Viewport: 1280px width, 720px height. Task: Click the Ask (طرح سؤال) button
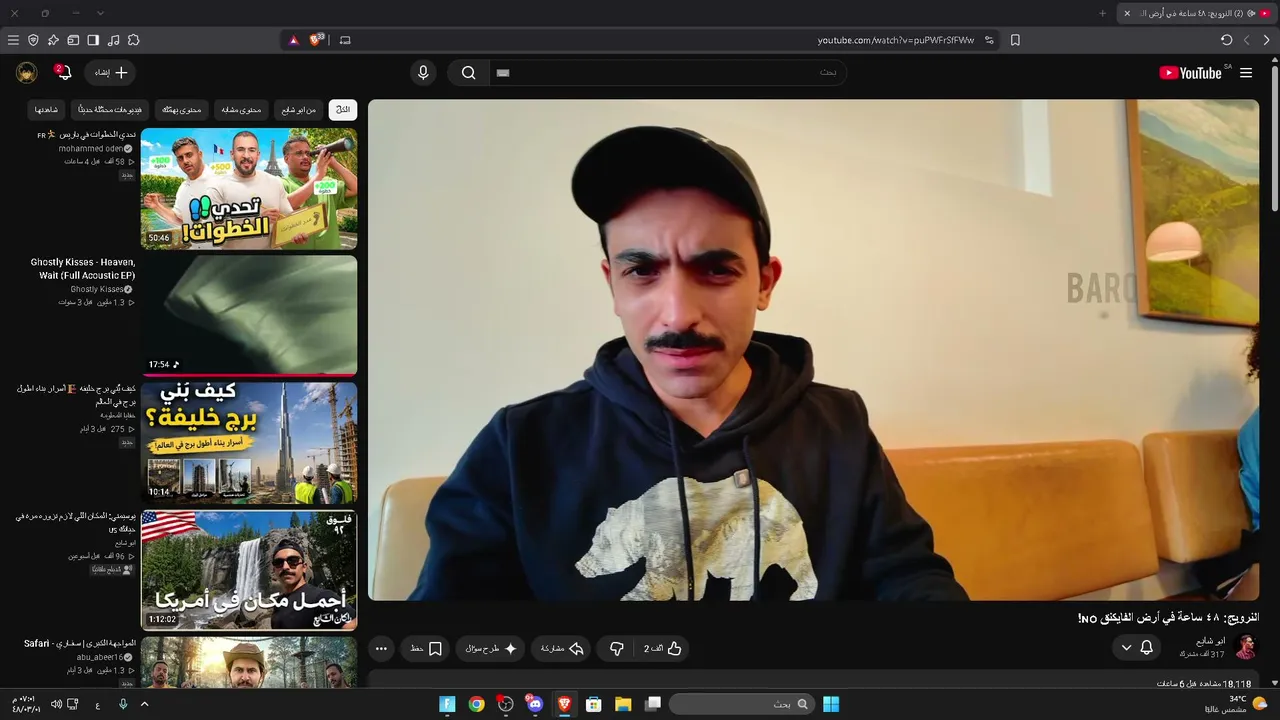[491, 648]
